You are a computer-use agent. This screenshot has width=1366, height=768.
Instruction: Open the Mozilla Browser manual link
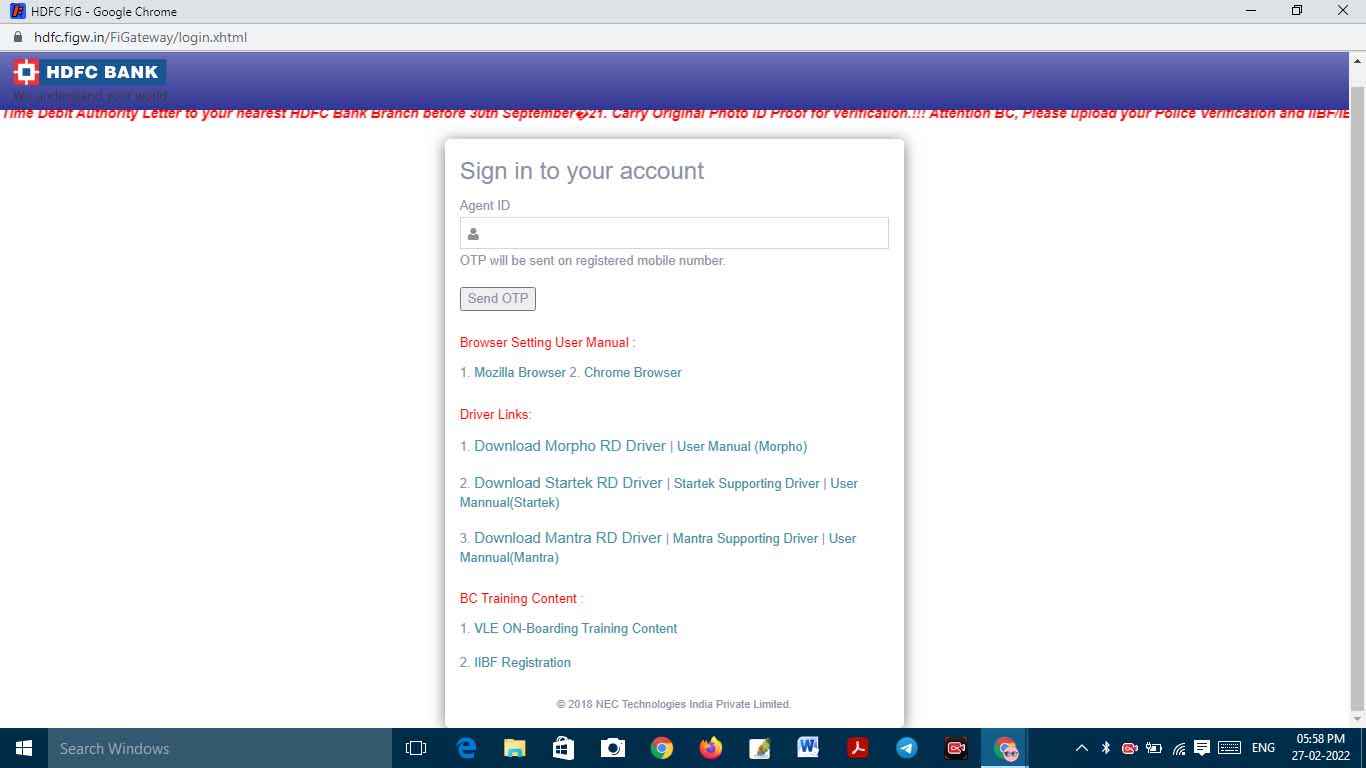pos(519,372)
